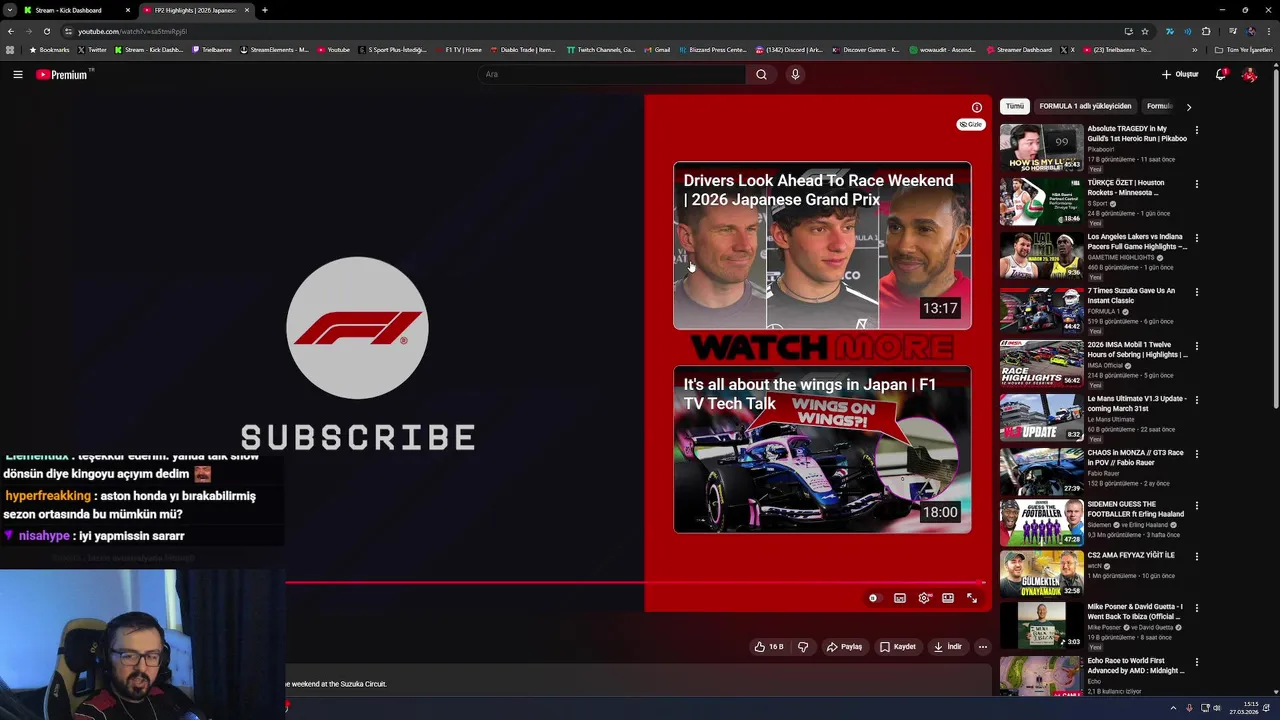Open wings in Japan Tech Talk video
Screen dimensions: 1280x720
click(822, 450)
